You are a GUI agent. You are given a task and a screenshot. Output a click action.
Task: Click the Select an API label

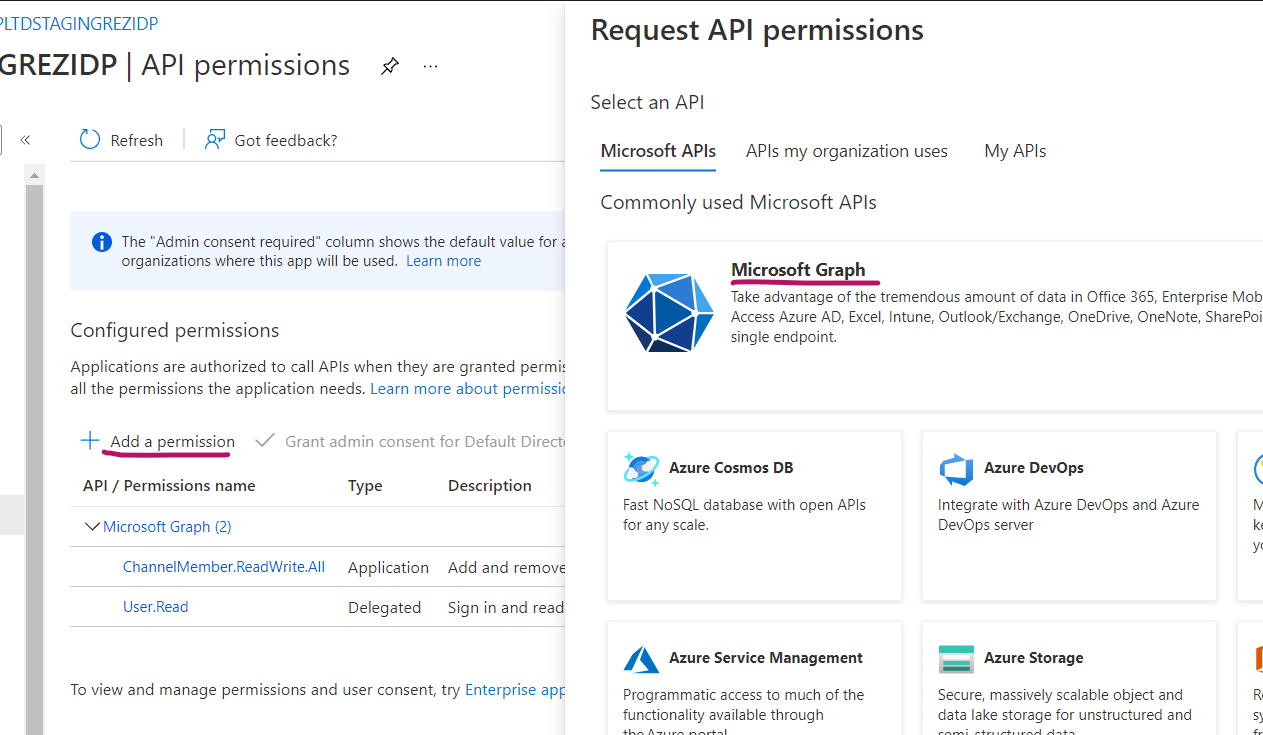647,102
